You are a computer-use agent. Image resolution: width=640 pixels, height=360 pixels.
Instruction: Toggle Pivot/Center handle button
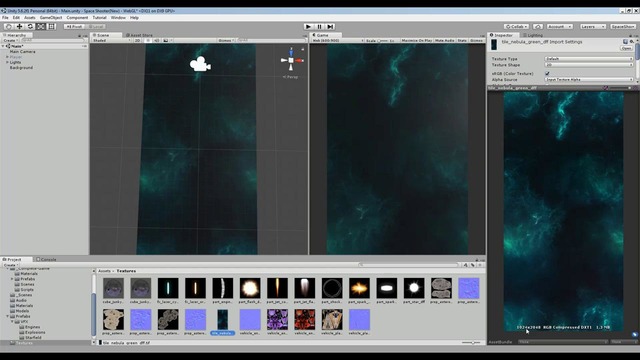[x=74, y=27]
